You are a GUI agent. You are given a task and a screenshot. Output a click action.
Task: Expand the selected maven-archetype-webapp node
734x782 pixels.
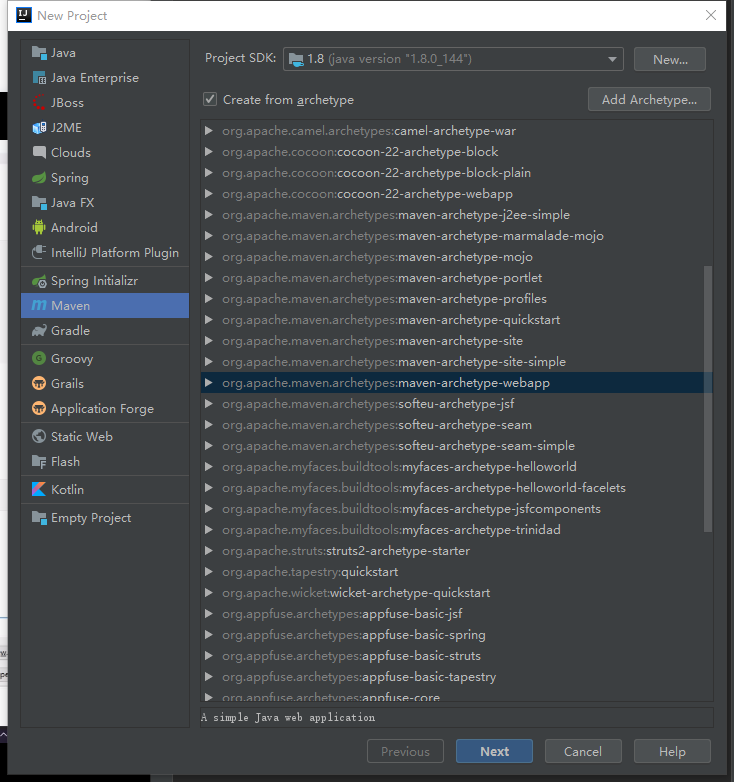coord(209,383)
